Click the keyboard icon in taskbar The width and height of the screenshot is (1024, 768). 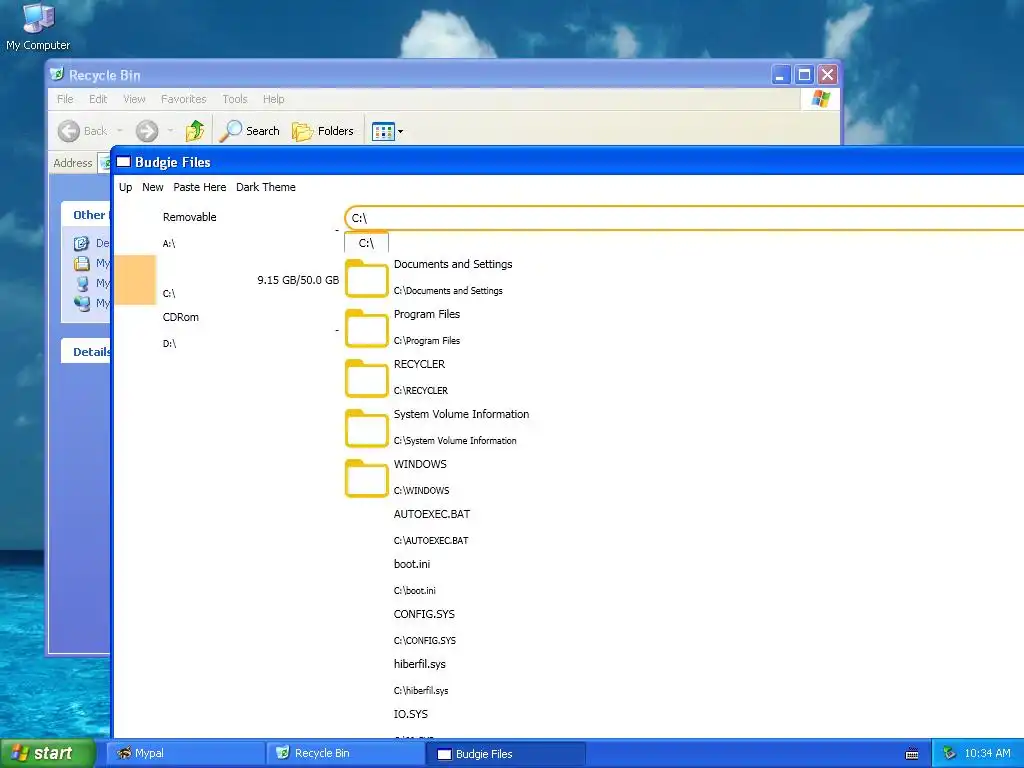coord(912,754)
